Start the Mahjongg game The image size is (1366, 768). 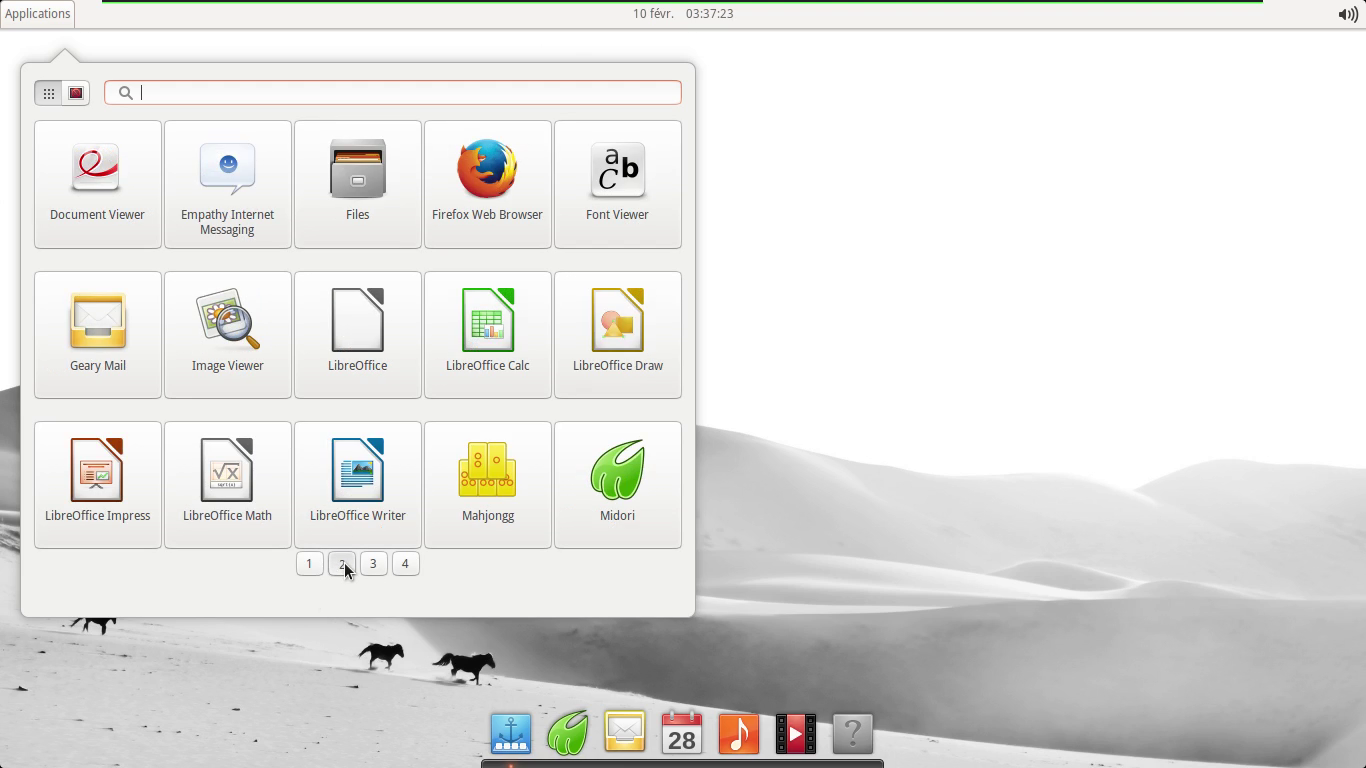click(x=488, y=485)
